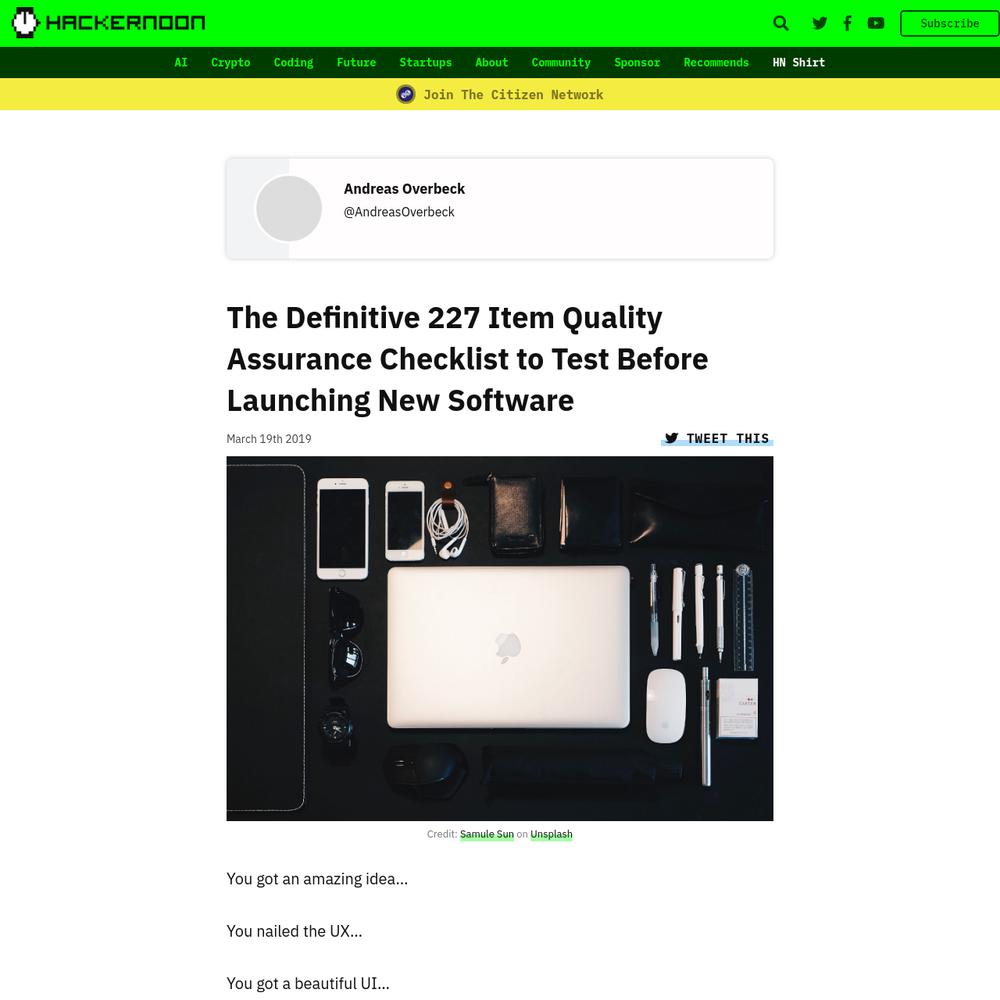Open the HN Shirt link
The height and width of the screenshot is (1000, 1000).
point(798,62)
